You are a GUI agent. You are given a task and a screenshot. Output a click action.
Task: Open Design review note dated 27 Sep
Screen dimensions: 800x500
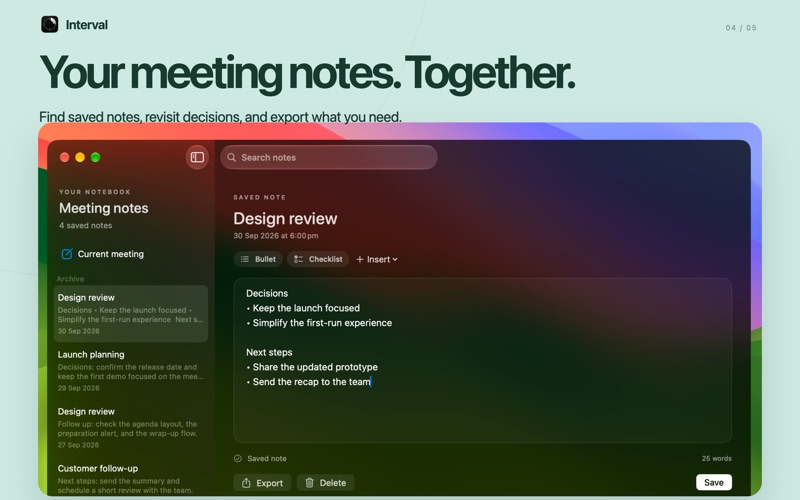(x=131, y=428)
